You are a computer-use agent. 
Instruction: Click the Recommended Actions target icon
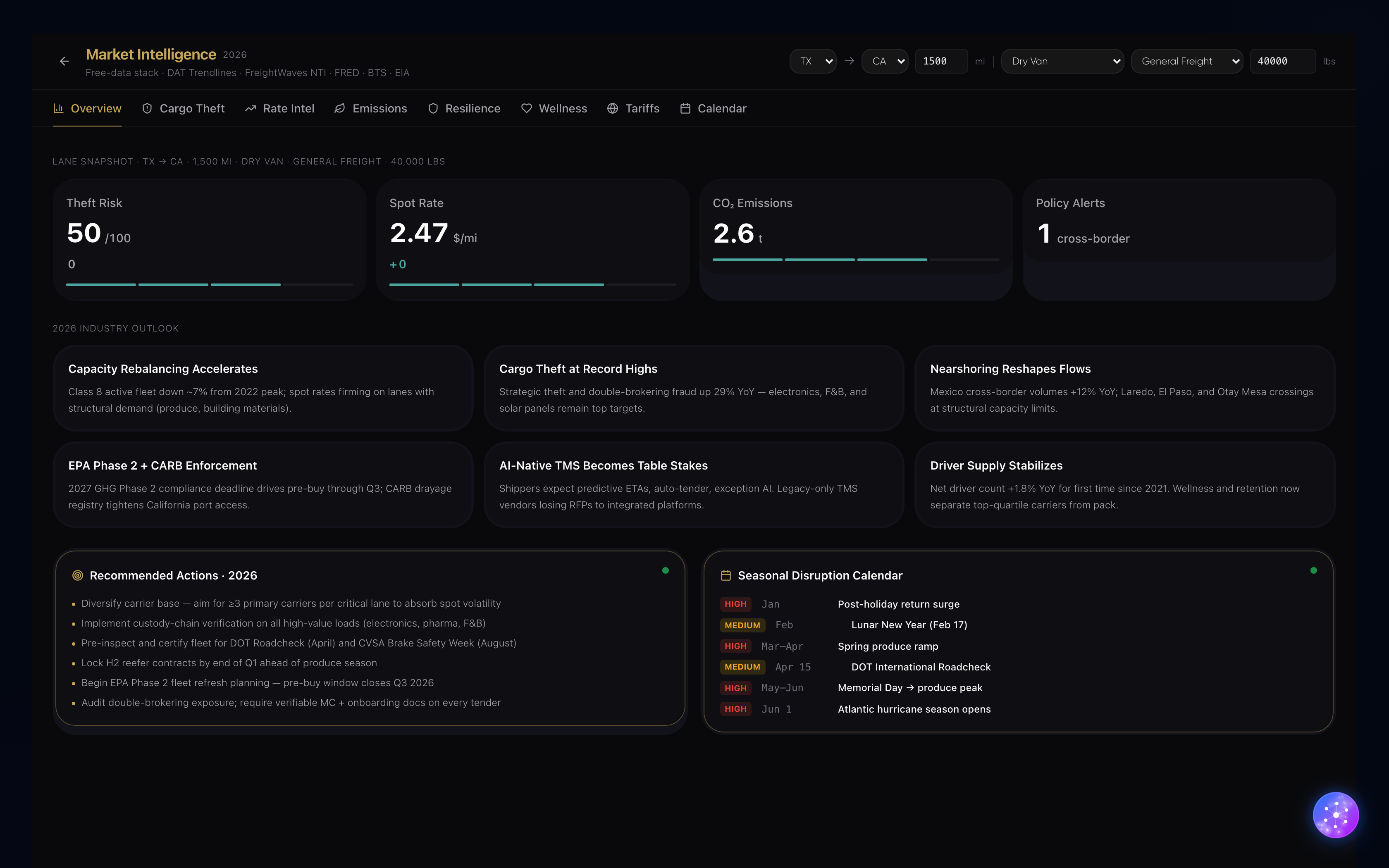coord(77,575)
